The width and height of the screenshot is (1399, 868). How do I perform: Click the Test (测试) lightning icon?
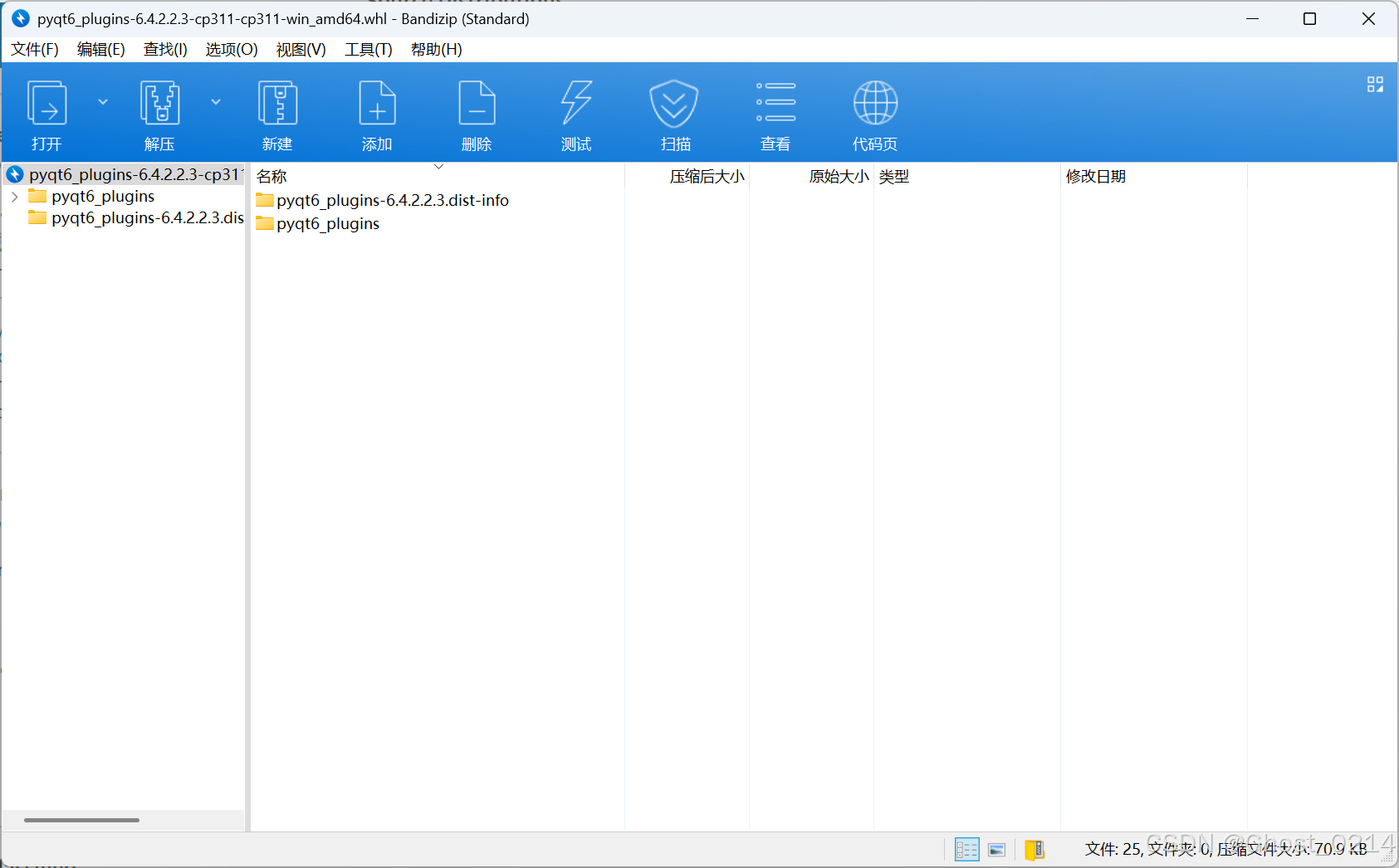pos(576,103)
